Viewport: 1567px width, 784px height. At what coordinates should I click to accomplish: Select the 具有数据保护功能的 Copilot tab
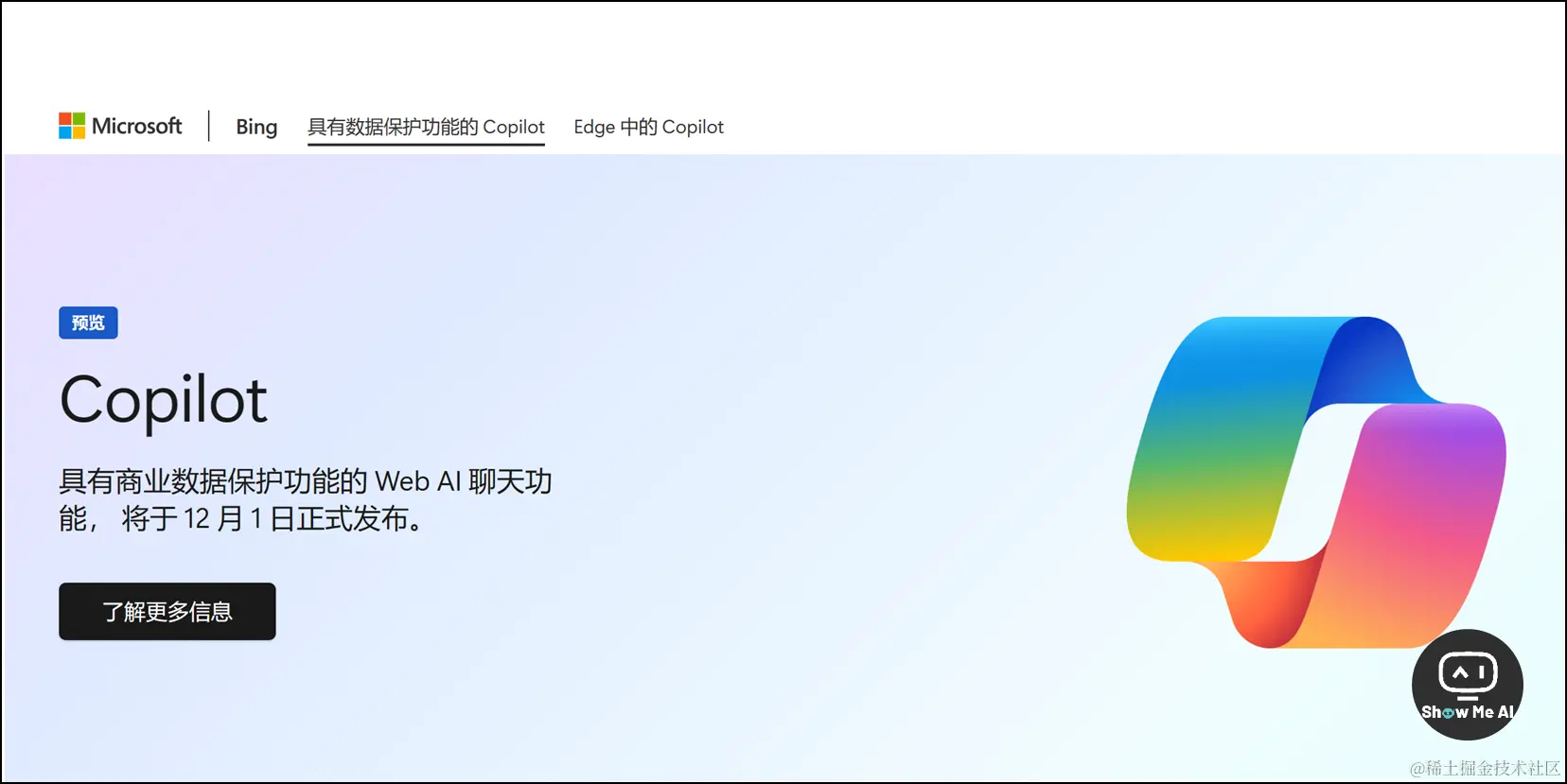[x=426, y=127]
